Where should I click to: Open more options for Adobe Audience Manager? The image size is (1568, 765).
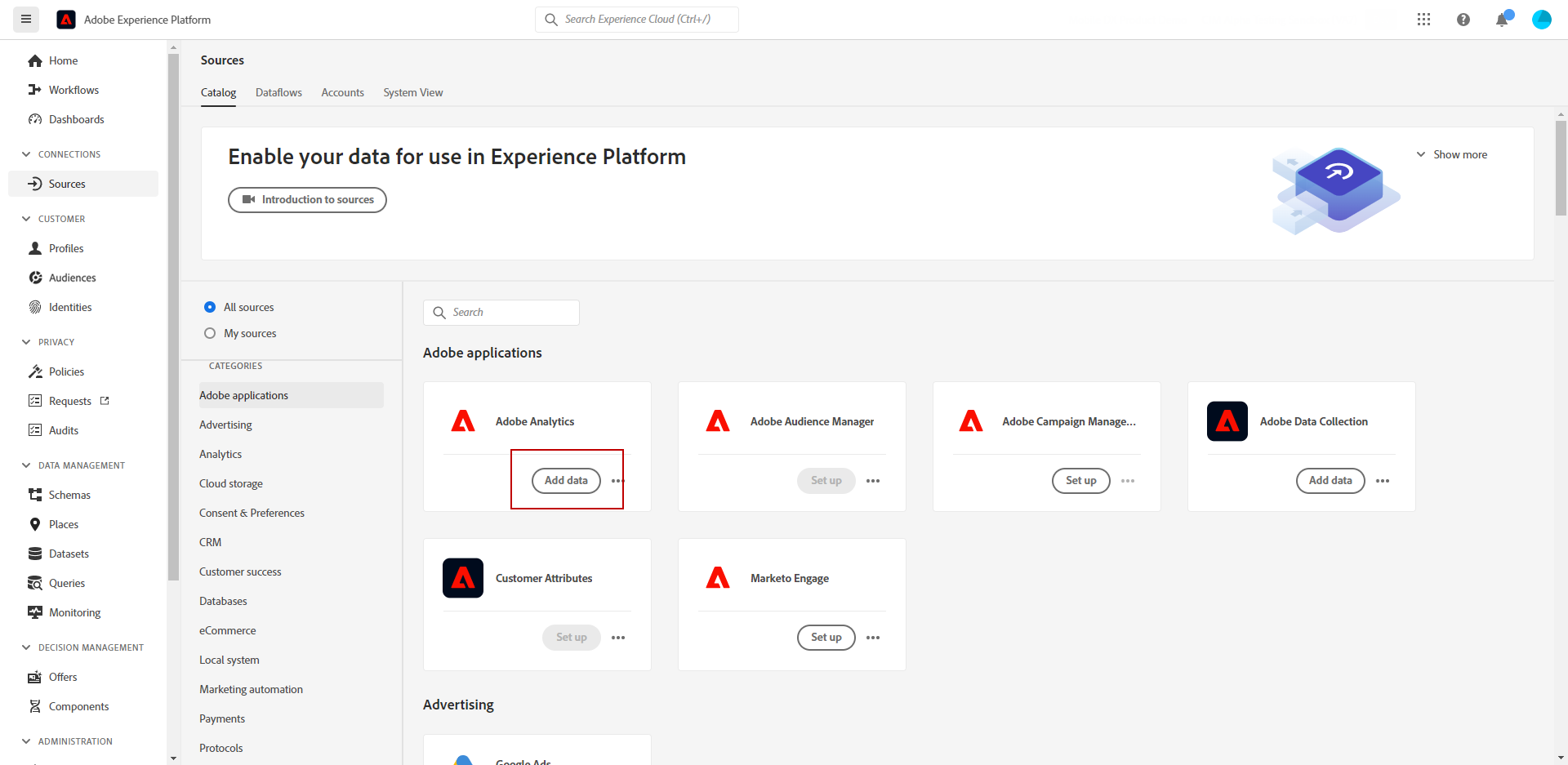click(x=873, y=481)
